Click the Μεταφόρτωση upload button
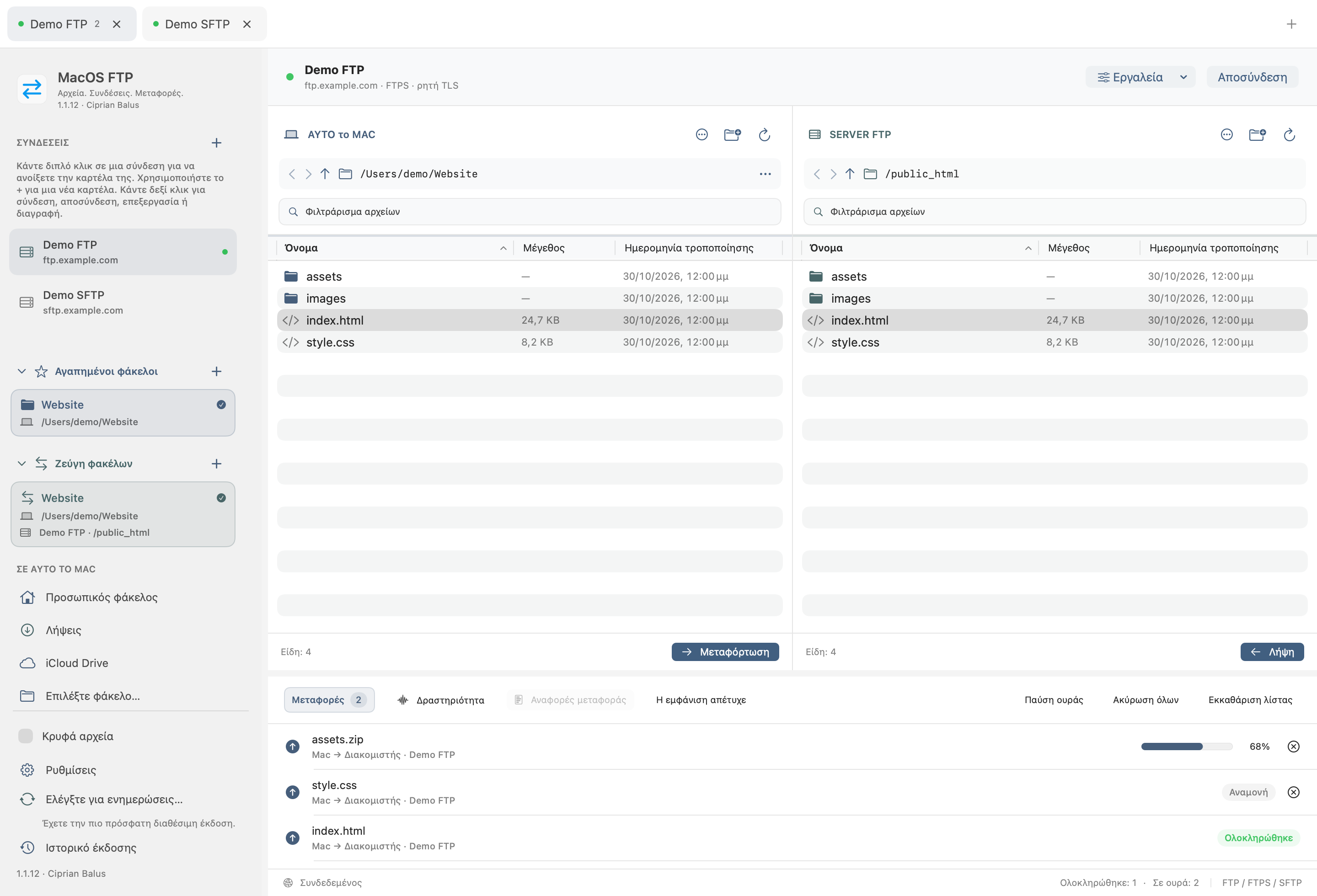The width and height of the screenshot is (1317, 896). 725,652
